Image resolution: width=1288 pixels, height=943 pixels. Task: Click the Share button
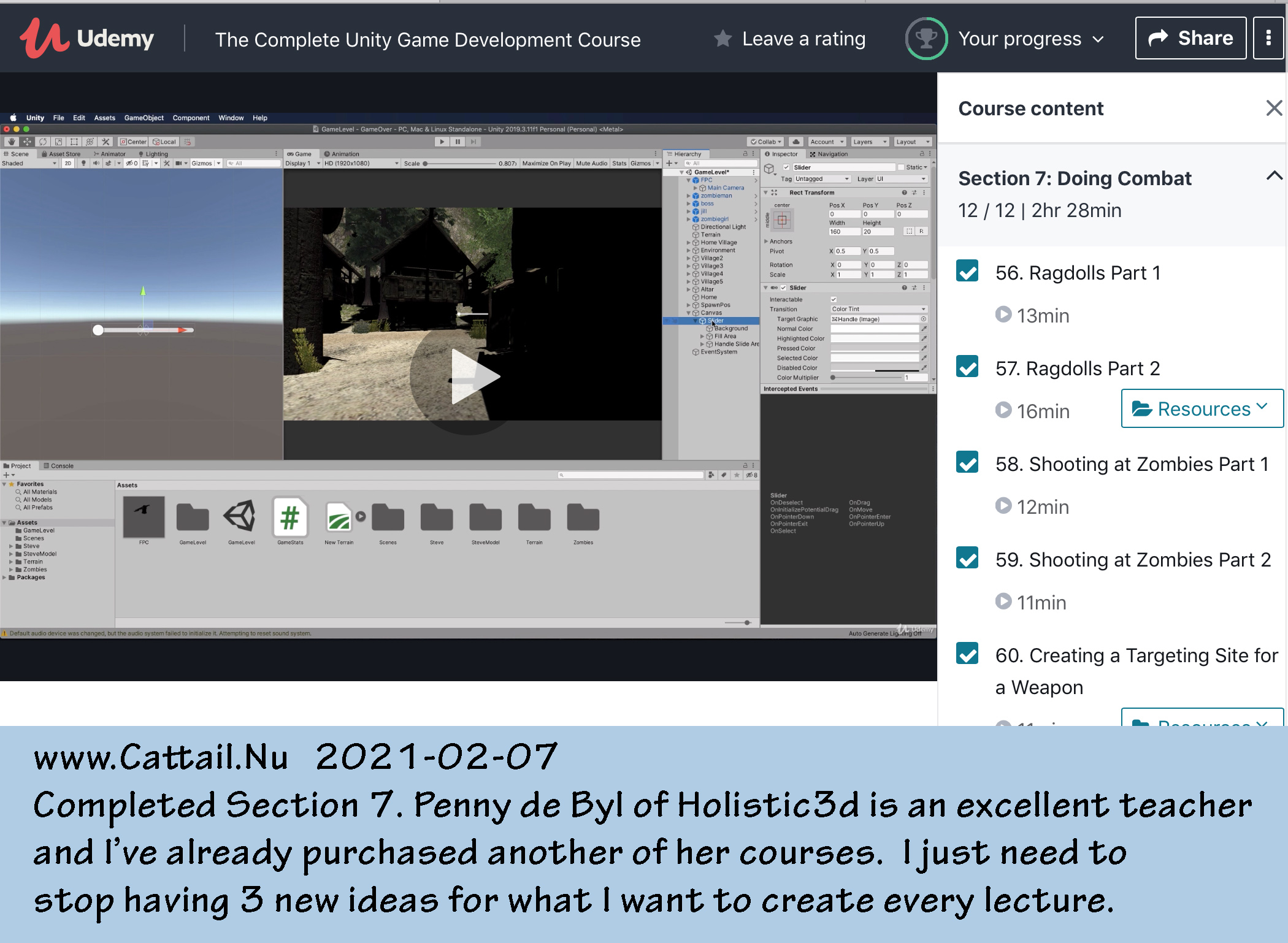click(x=1190, y=38)
